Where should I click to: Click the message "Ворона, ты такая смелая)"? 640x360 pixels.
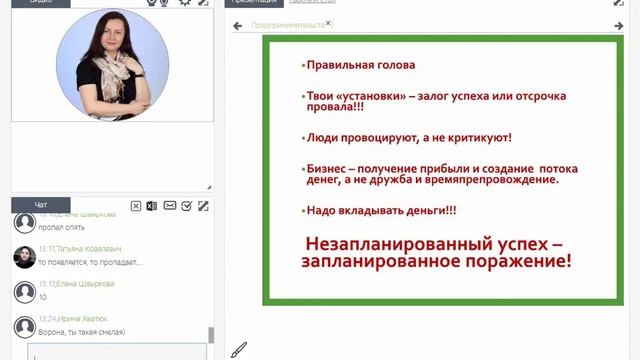click(x=82, y=332)
